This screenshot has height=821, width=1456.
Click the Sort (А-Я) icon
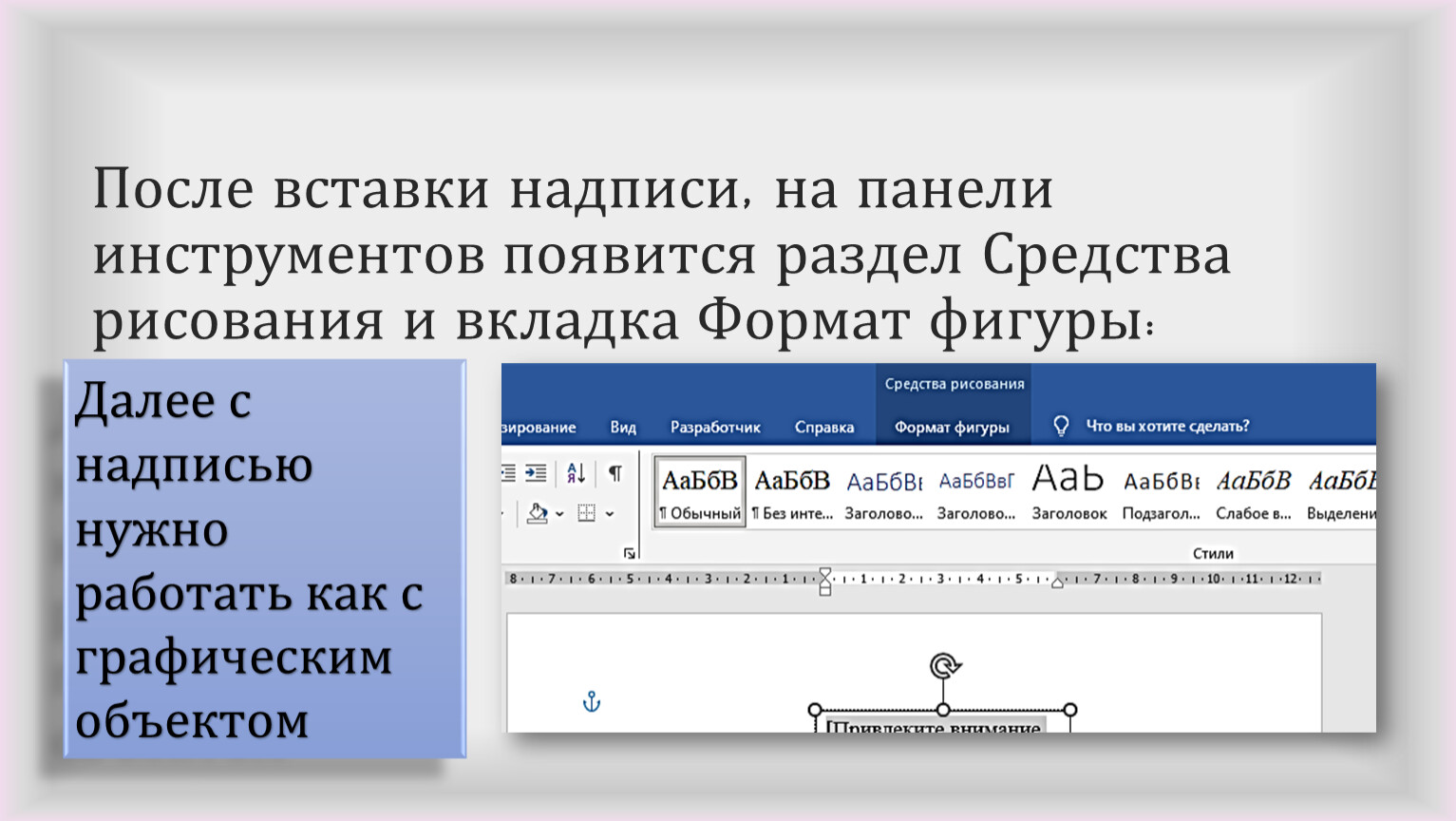577,473
